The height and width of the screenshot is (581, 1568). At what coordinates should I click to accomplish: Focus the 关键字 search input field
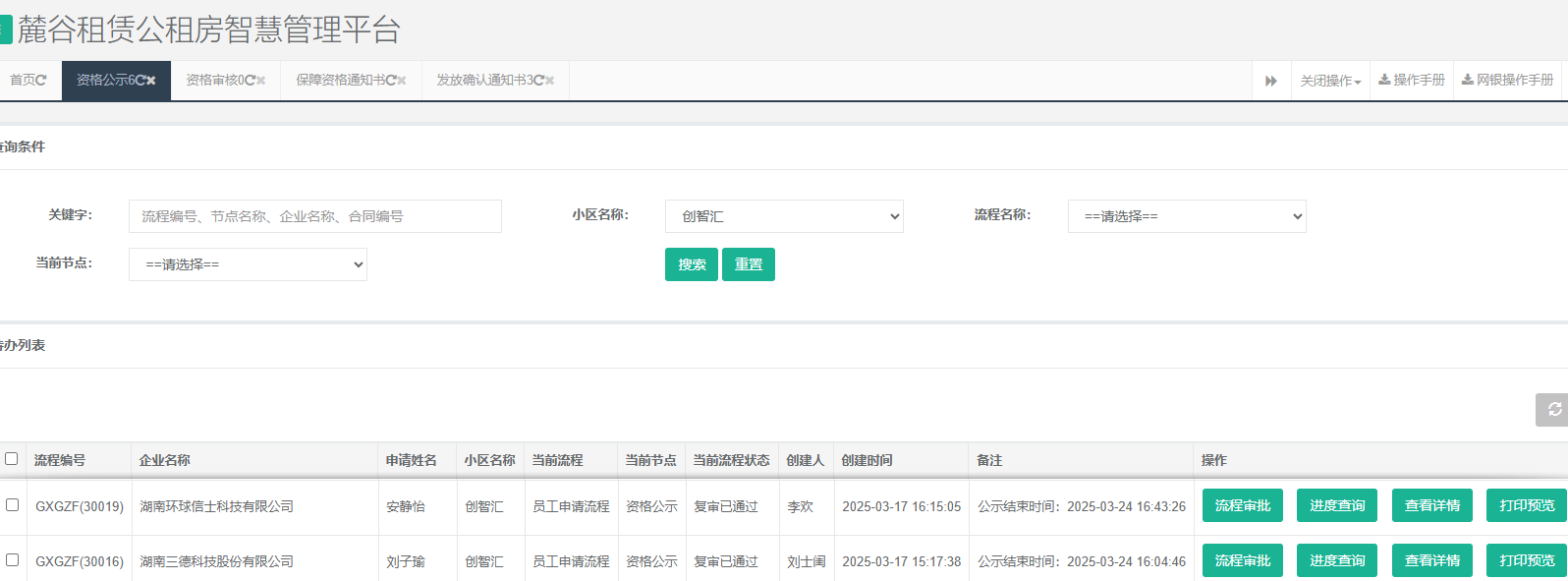pos(314,216)
